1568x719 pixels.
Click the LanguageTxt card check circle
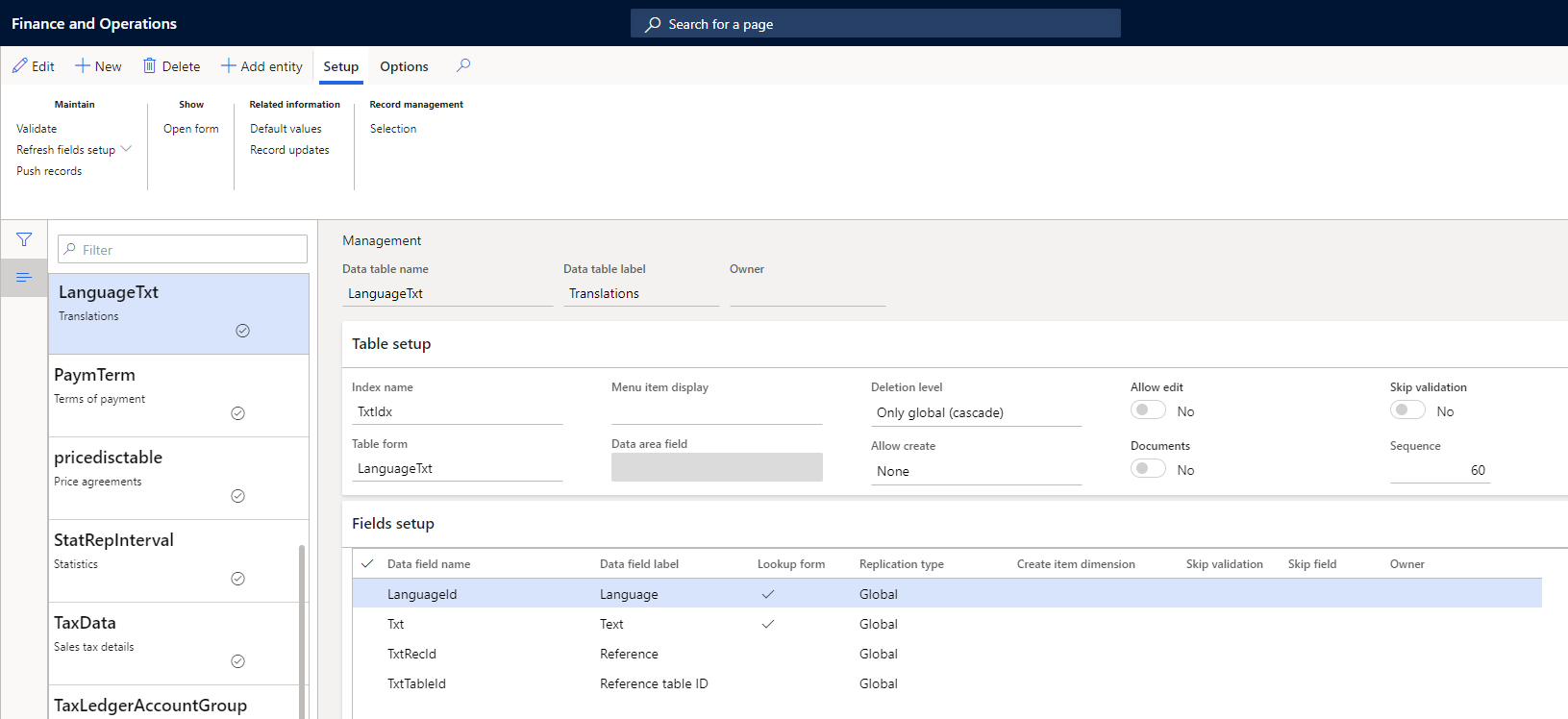tap(242, 331)
